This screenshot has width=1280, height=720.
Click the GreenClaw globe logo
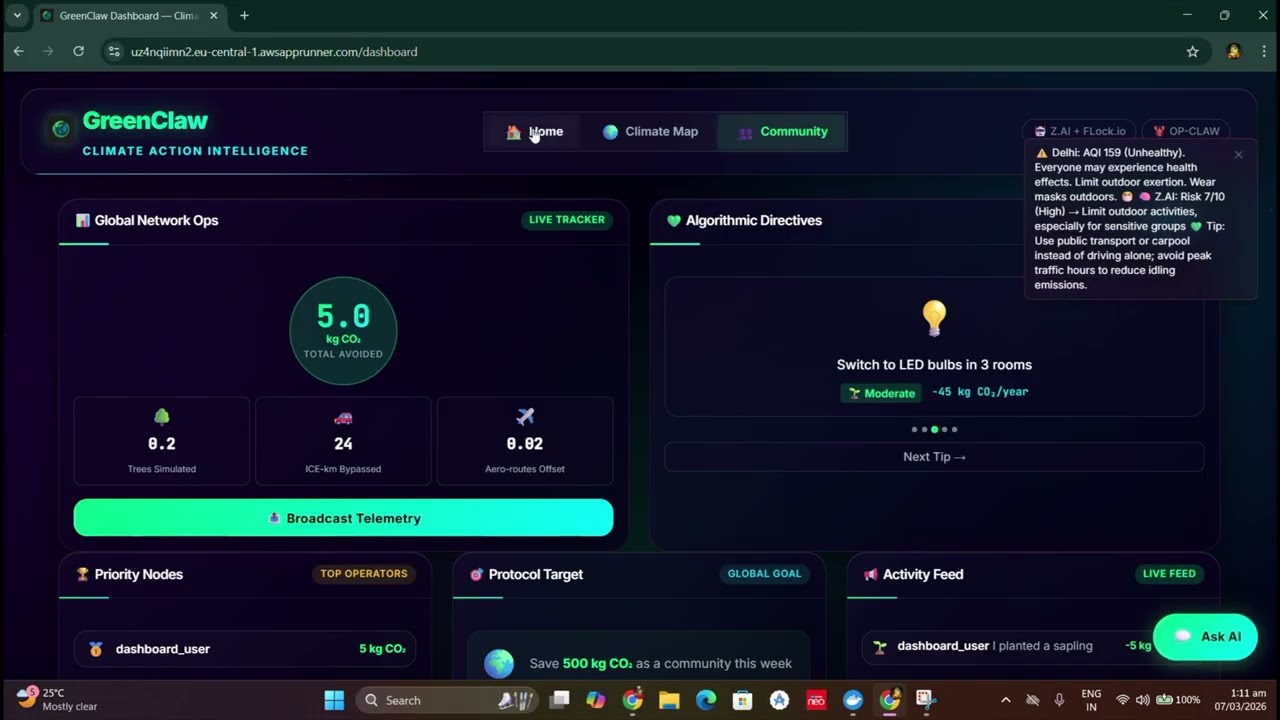(x=61, y=129)
